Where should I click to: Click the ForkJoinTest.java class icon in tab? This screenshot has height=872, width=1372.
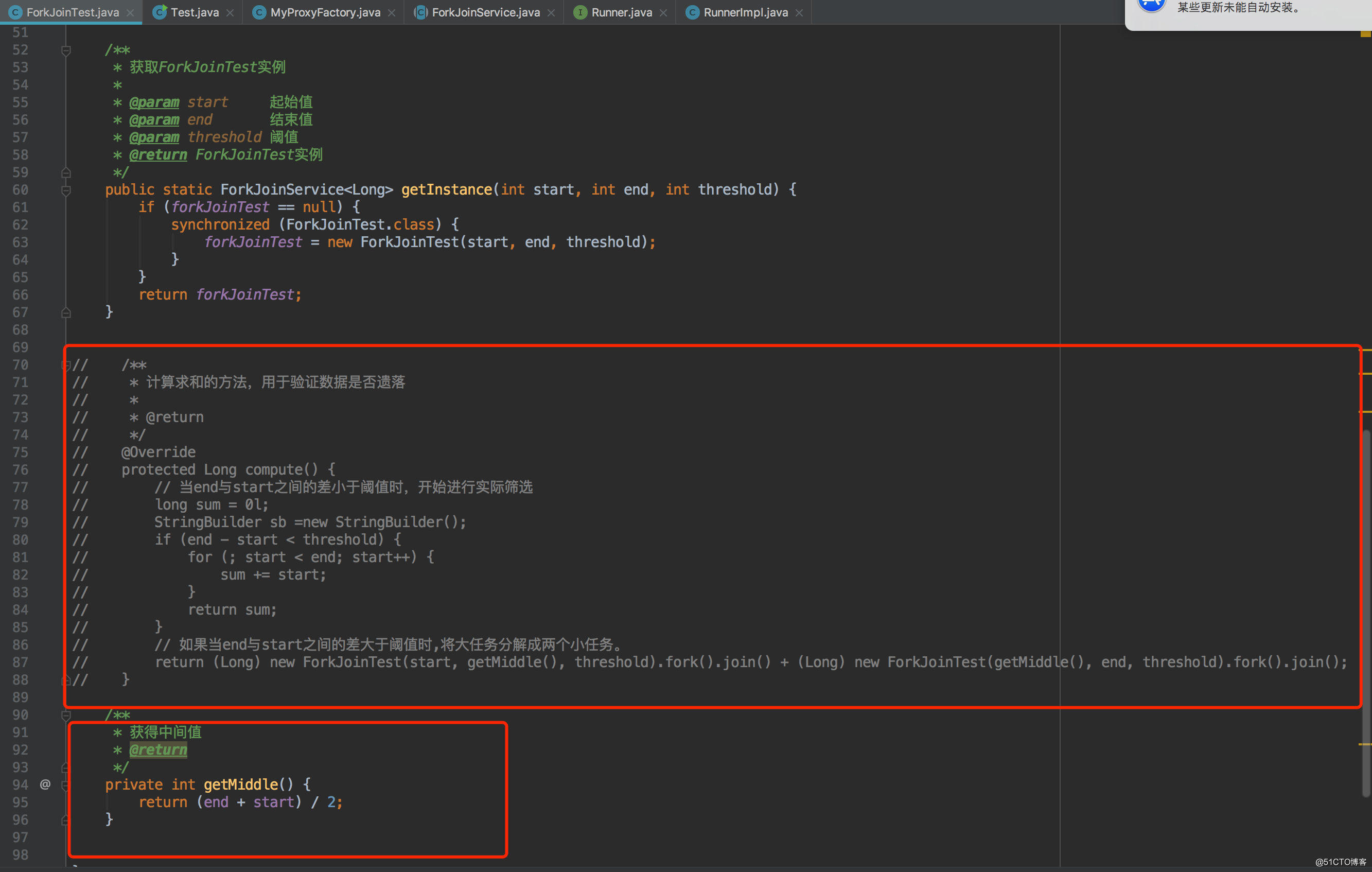15,12
